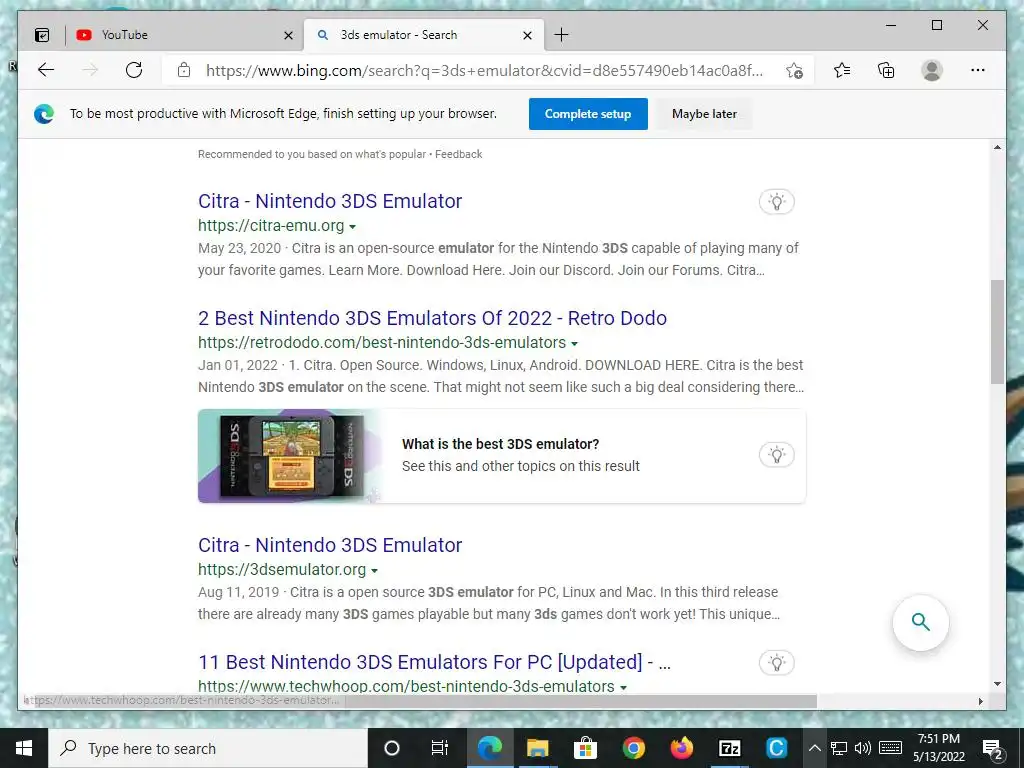Click the scroll up arrow
The width and height of the screenshot is (1024, 768).
point(997,148)
